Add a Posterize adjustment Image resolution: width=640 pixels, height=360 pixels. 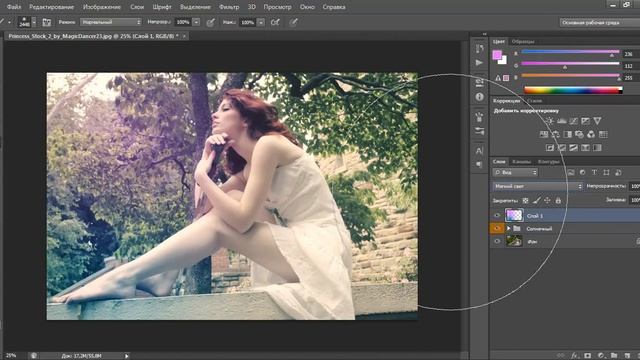(562, 147)
